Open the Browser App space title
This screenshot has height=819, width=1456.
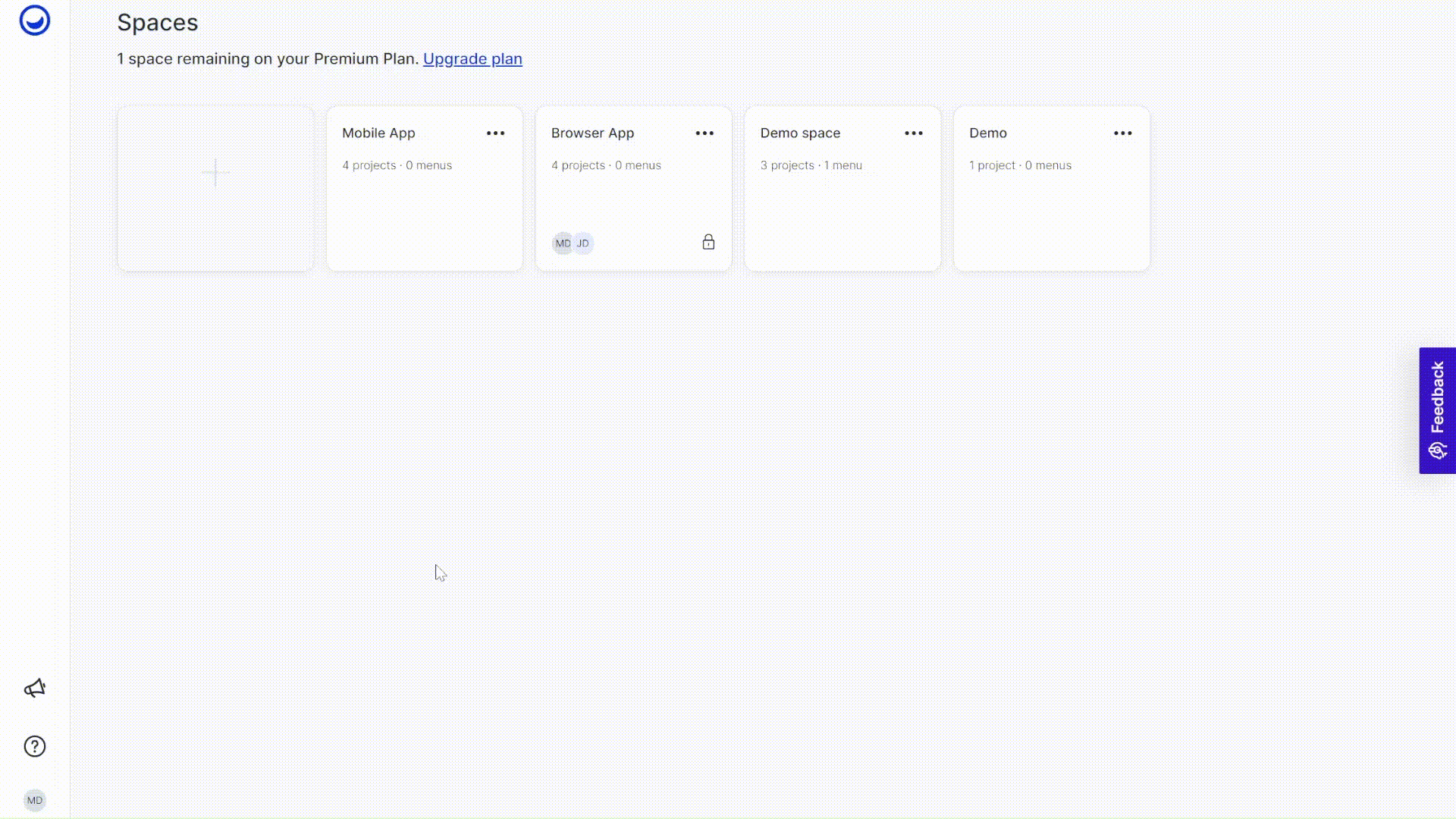click(x=592, y=133)
